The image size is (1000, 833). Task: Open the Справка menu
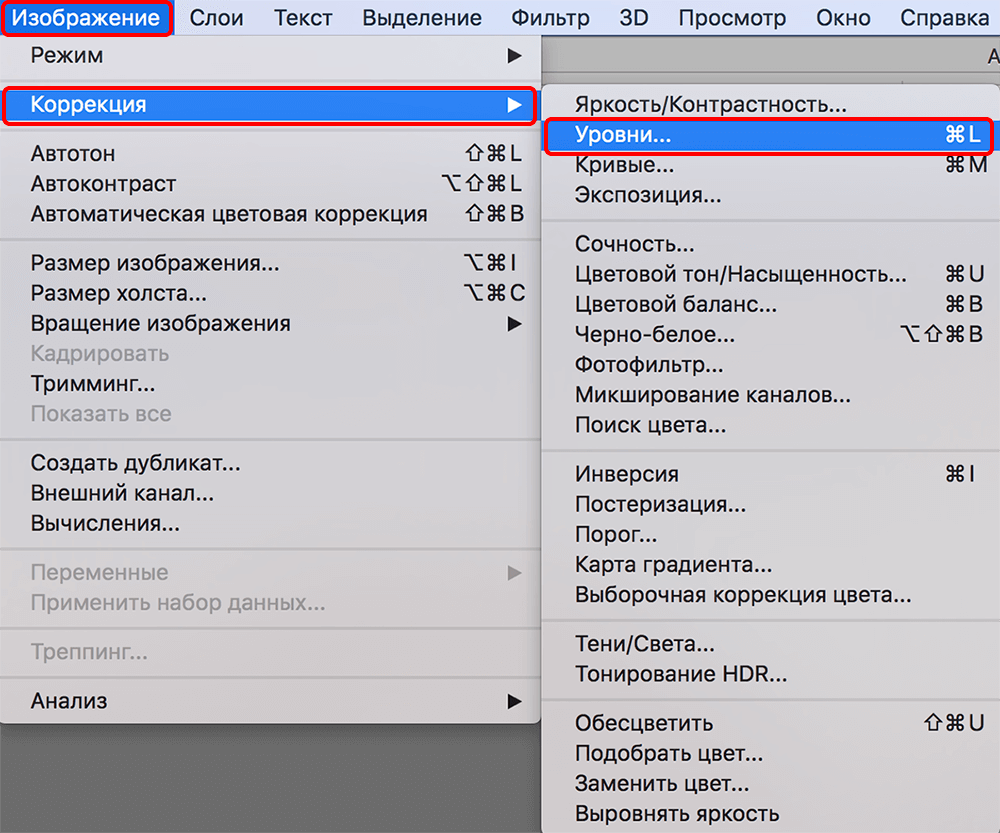944,18
